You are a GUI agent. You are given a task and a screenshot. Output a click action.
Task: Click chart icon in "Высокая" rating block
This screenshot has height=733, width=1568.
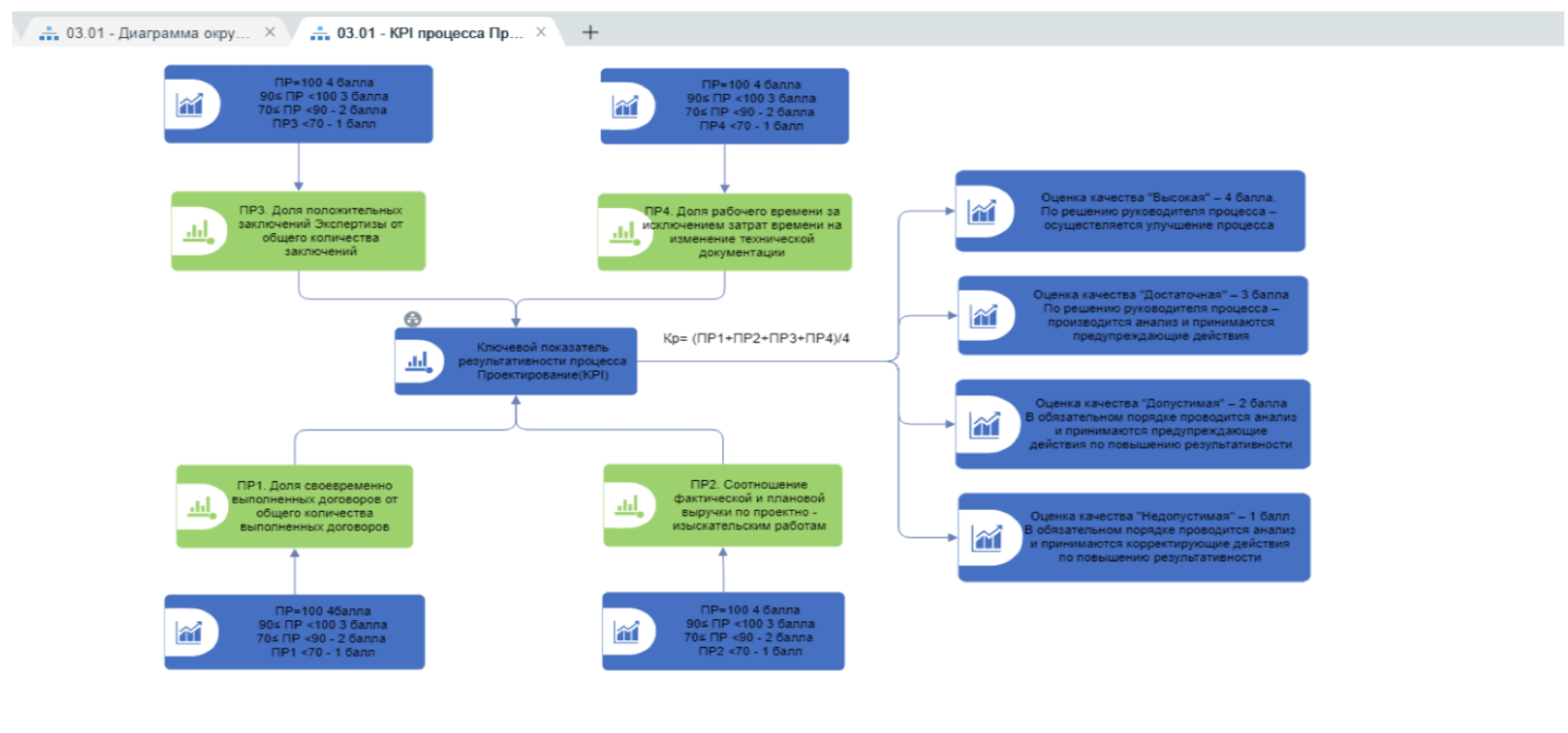tap(982, 212)
